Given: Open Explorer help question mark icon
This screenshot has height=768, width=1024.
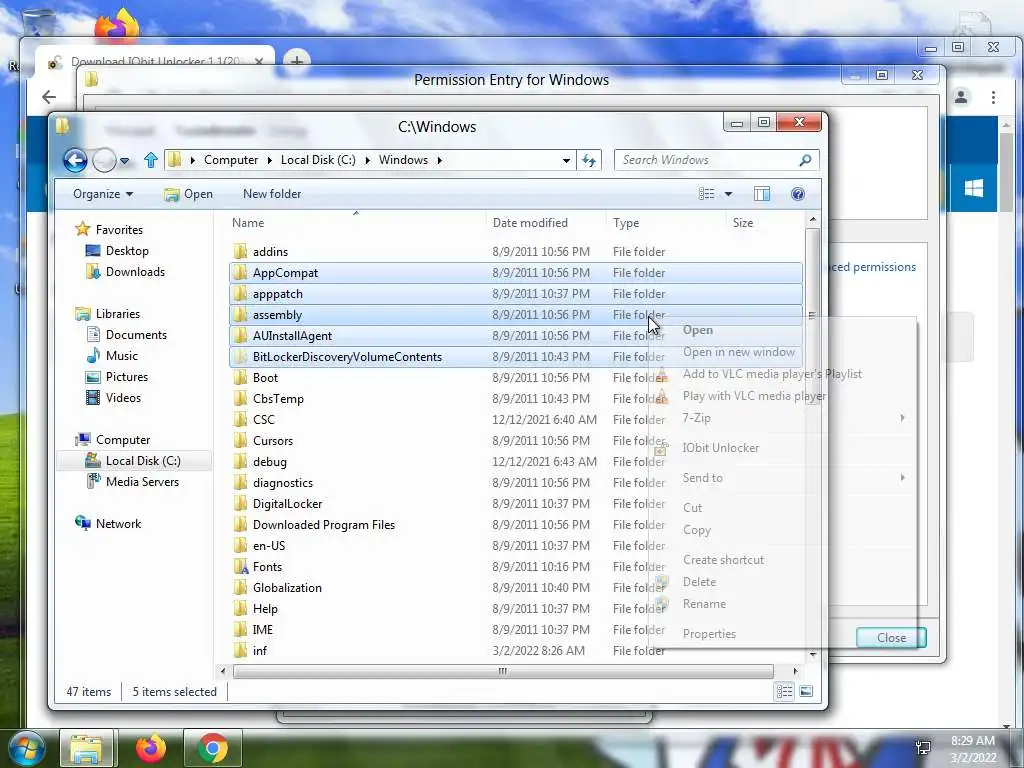Looking at the screenshot, I should [x=797, y=194].
